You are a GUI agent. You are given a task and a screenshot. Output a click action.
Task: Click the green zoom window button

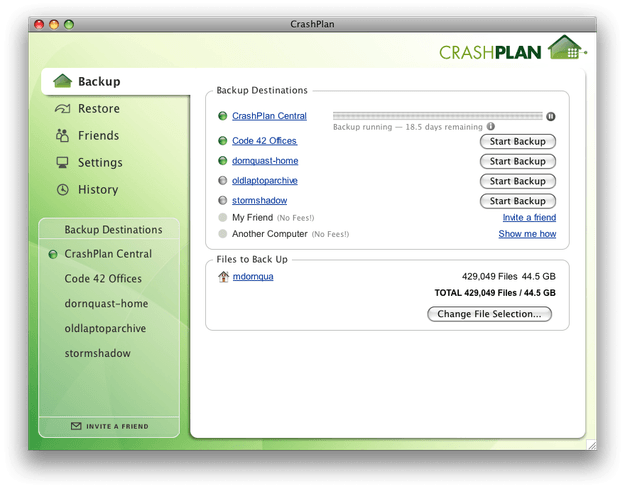[x=69, y=24]
